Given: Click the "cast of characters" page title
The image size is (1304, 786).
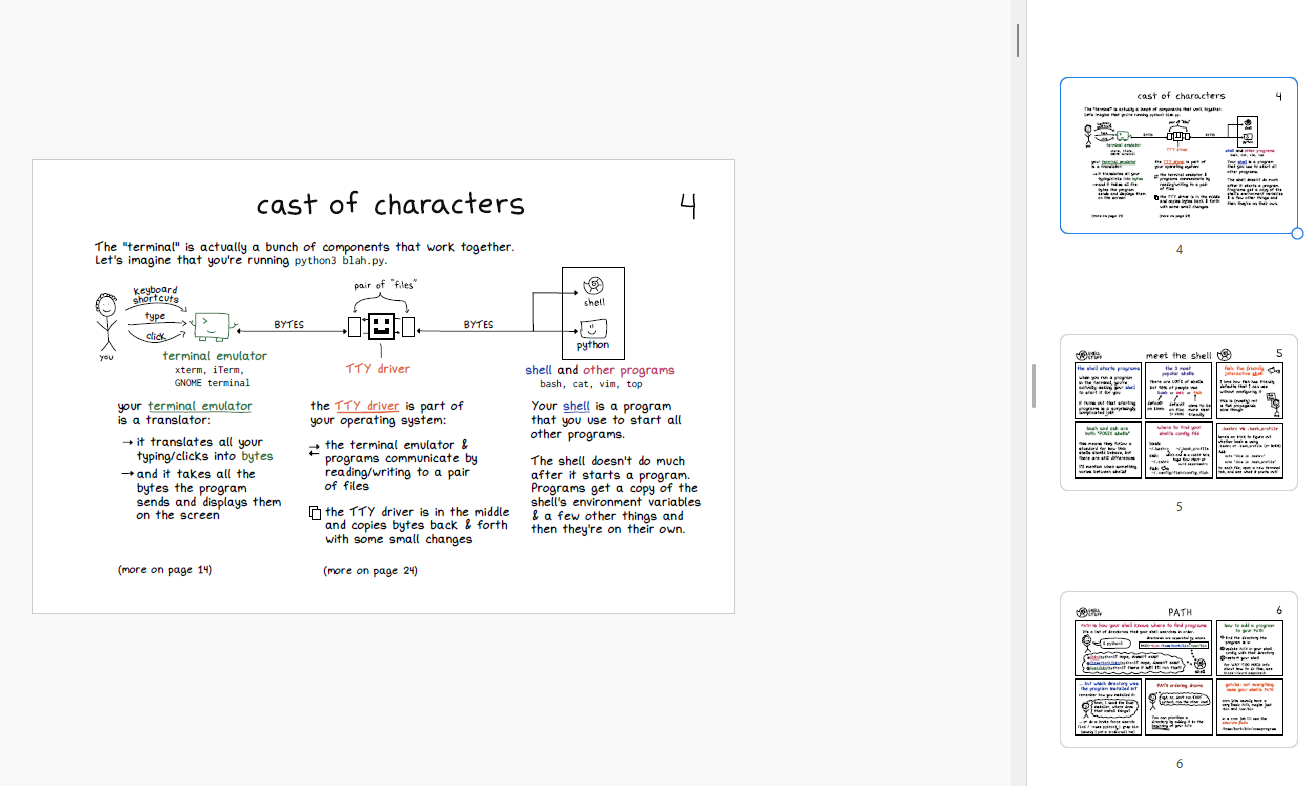Looking at the screenshot, I should coord(390,205).
